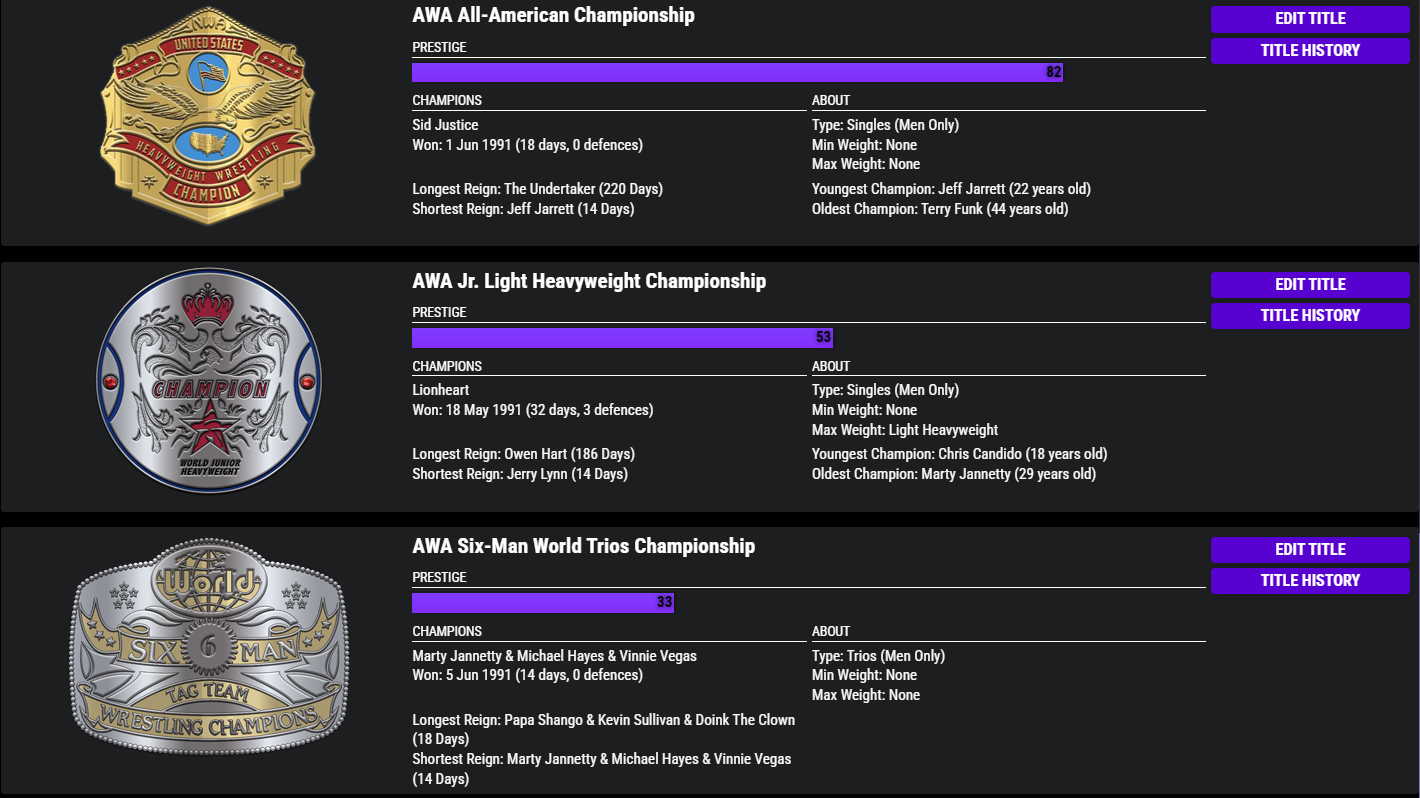Image resolution: width=1420 pixels, height=798 pixels.
Task: Click the Jr. Light Heavyweight prestige bar
Action: (x=622, y=338)
